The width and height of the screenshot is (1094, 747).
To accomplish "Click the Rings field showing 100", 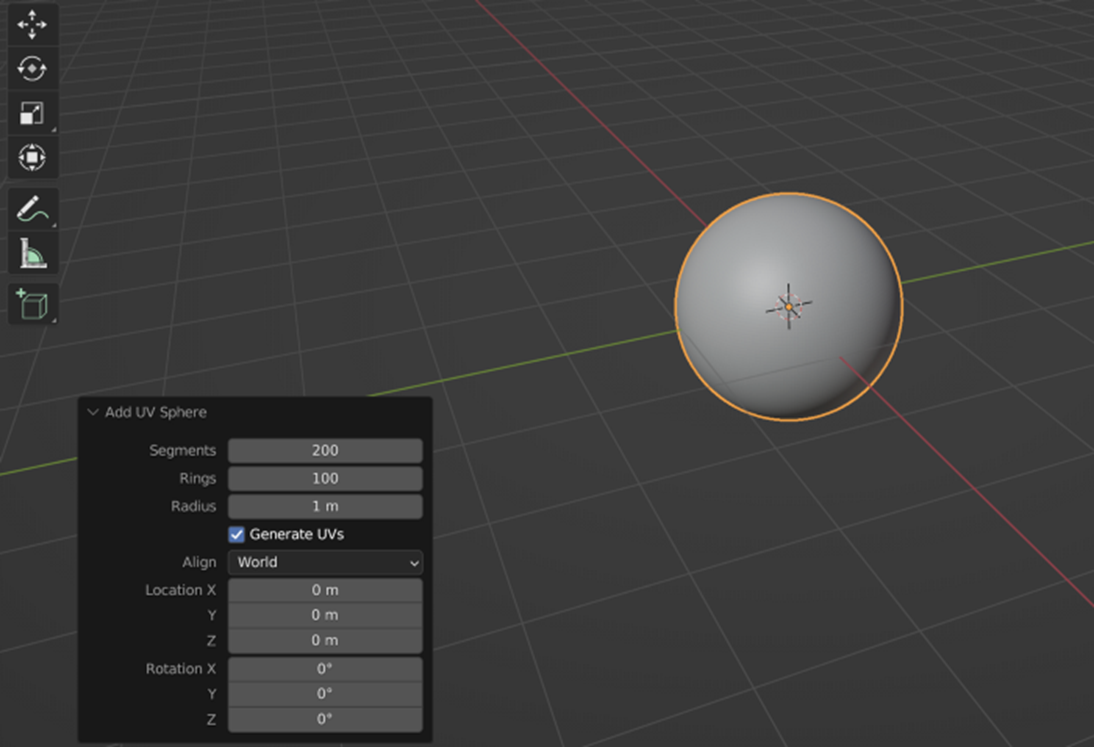I will pos(325,478).
